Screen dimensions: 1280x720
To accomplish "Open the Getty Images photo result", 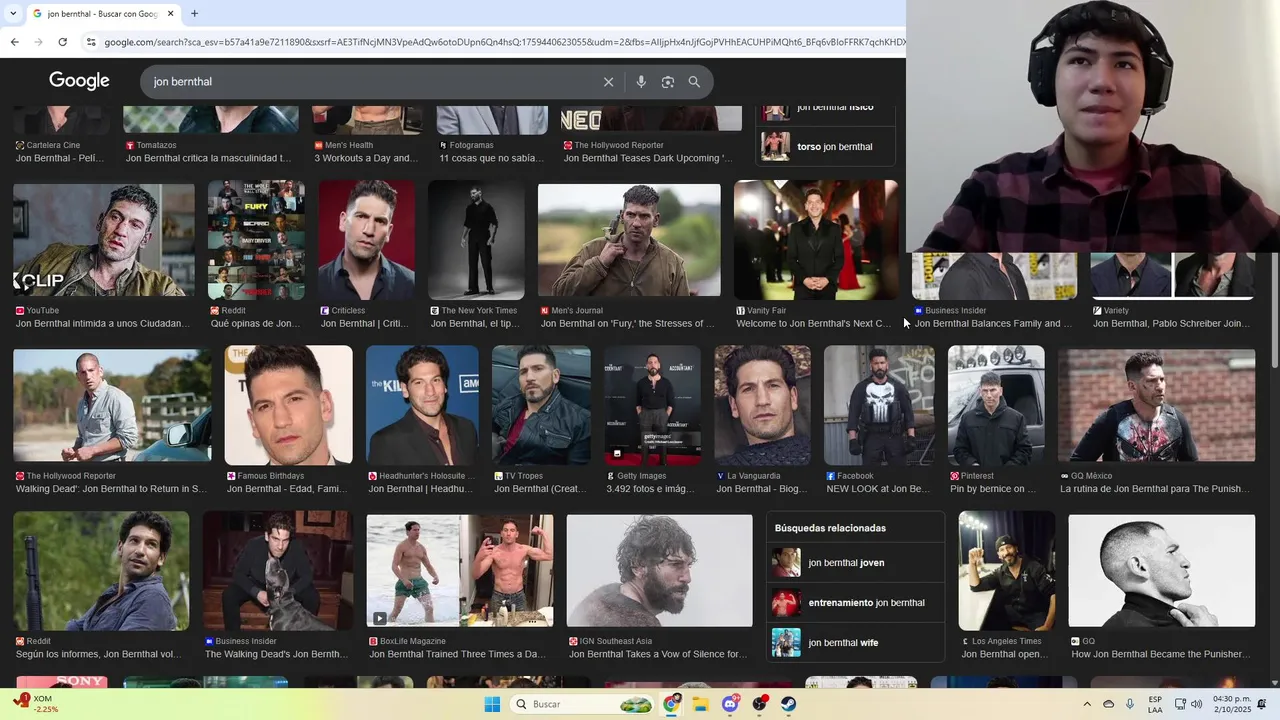I will (652, 405).
